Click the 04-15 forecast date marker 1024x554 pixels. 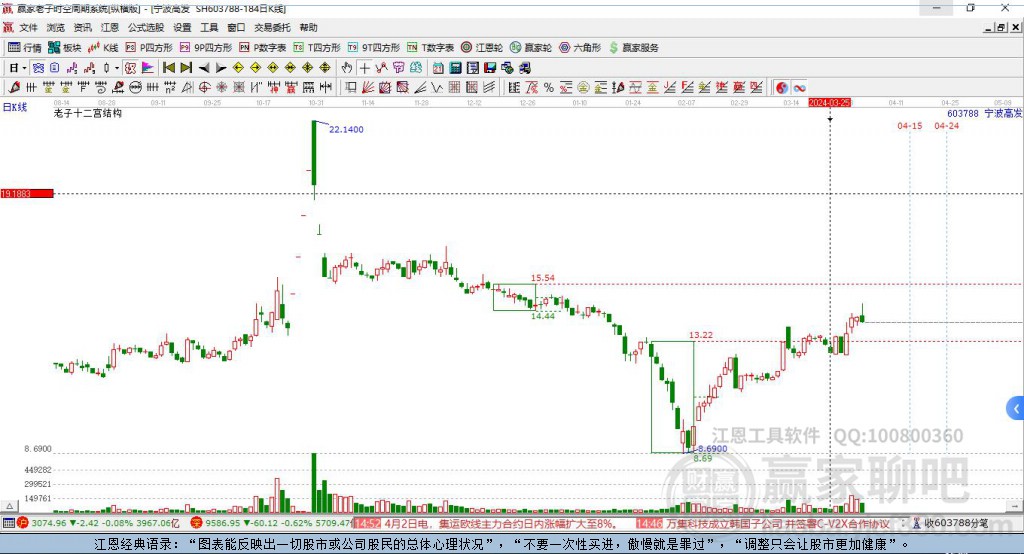point(910,125)
